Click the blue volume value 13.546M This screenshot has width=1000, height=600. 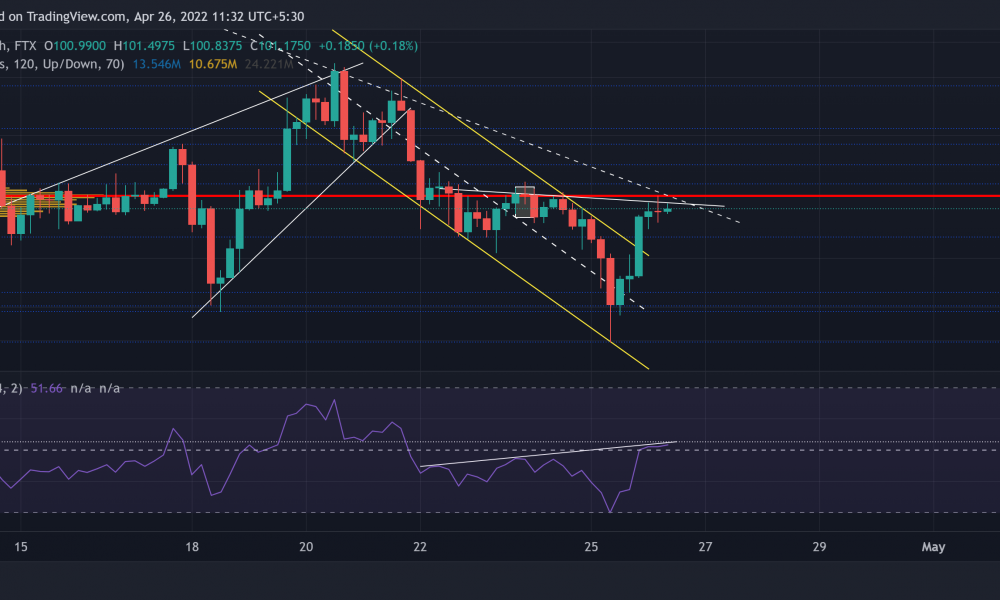pyautogui.click(x=157, y=64)
